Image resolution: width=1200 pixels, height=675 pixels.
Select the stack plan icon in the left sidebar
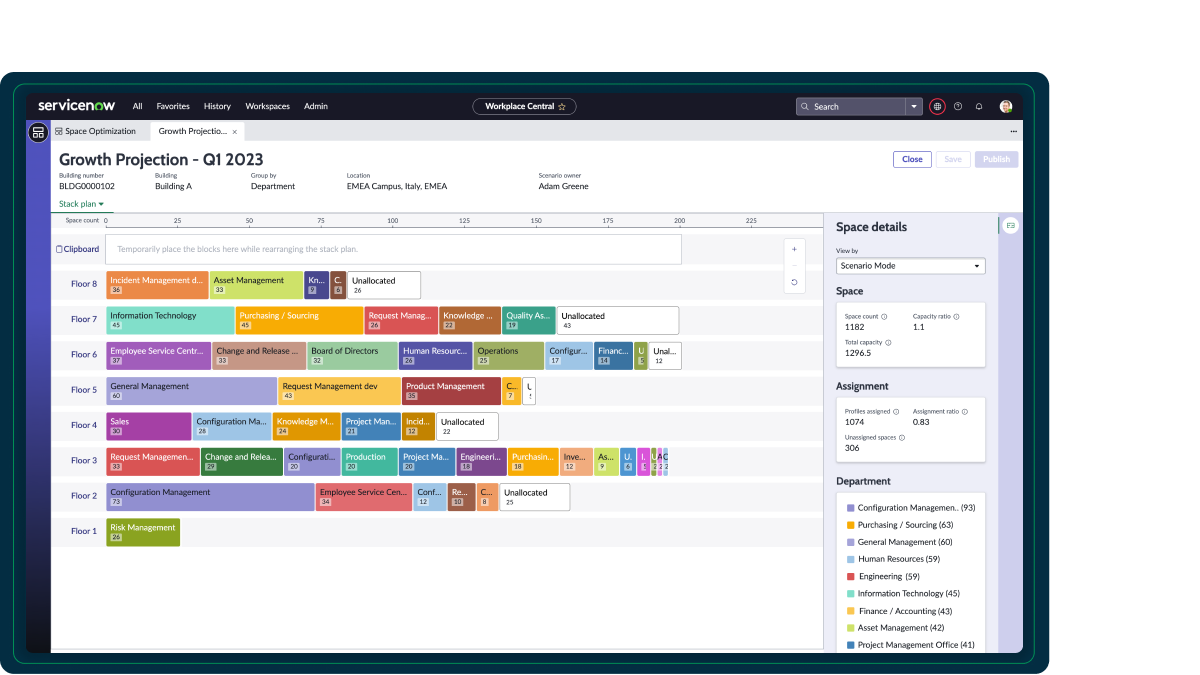point(37,131)
